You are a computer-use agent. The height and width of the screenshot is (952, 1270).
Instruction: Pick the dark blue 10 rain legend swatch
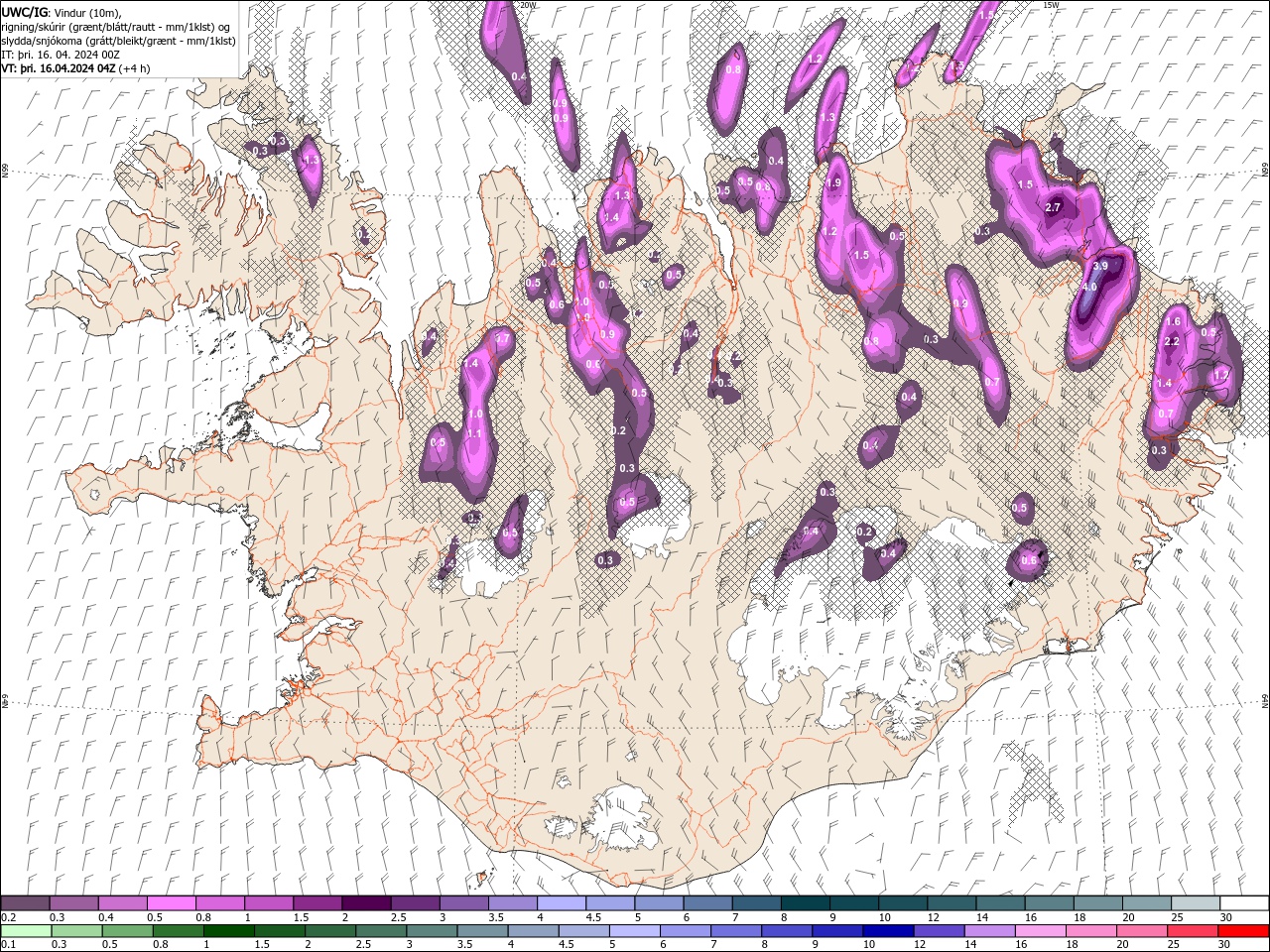pos(887,931)
